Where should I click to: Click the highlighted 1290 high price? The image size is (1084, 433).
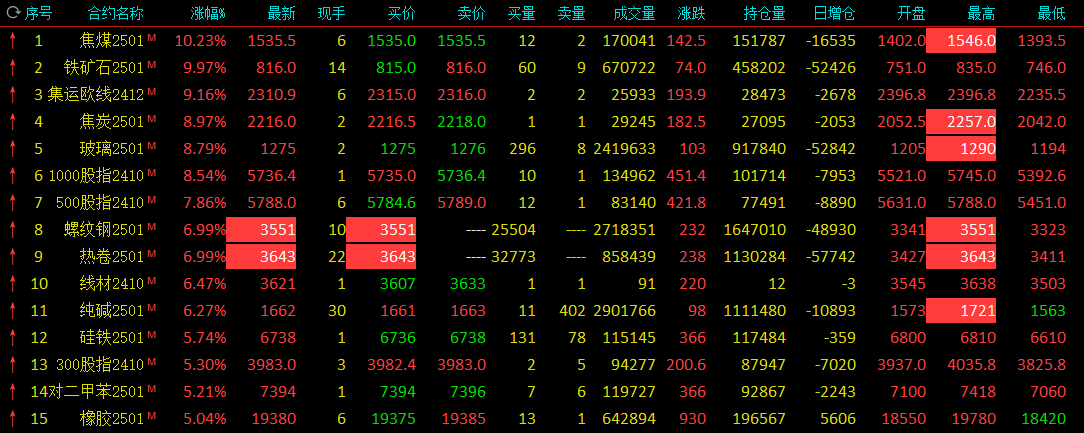961,149
